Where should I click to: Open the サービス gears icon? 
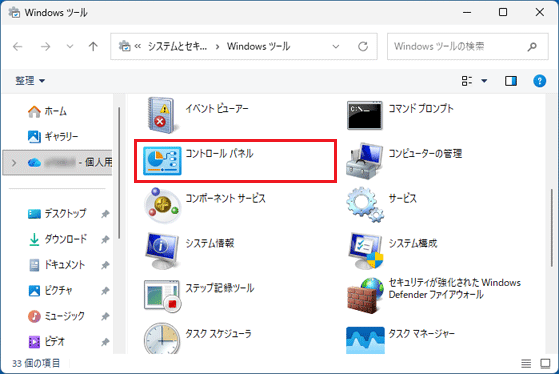pyautogui.click(x=364, y=205)
